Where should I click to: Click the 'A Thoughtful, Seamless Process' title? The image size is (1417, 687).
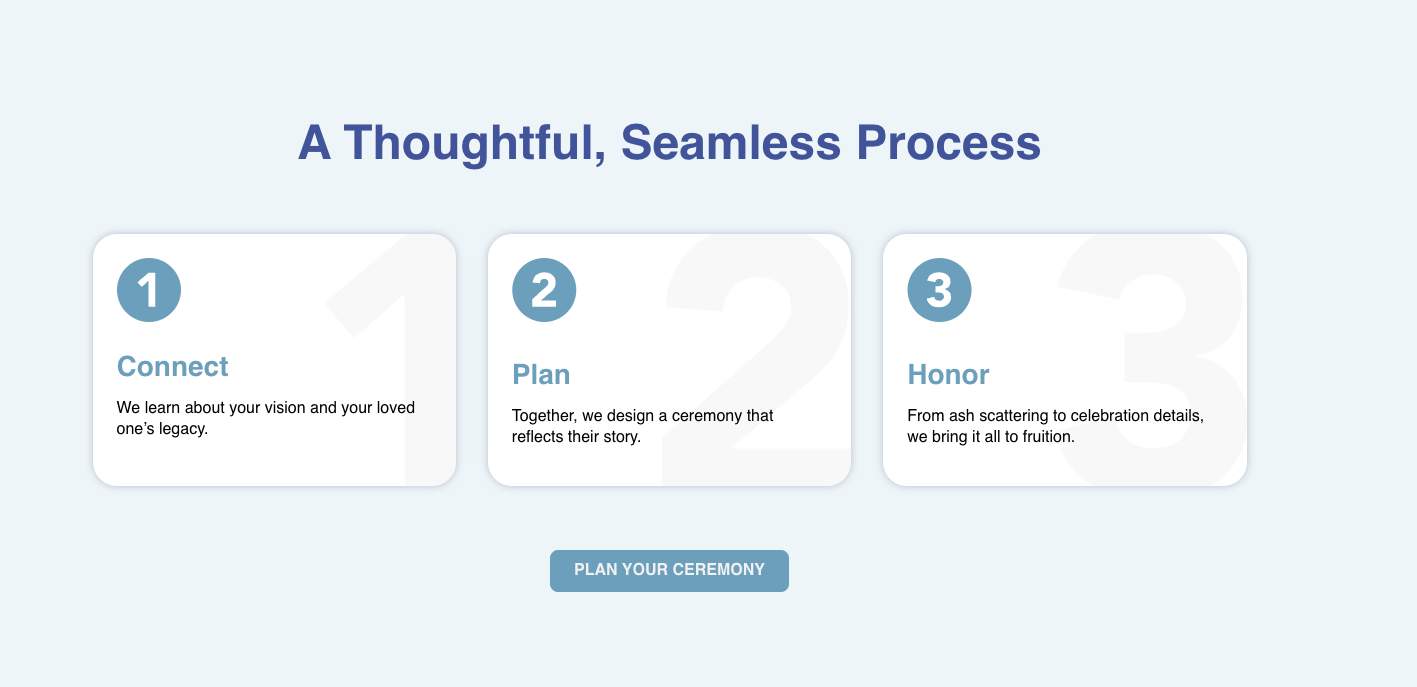(x=669, y=143)
